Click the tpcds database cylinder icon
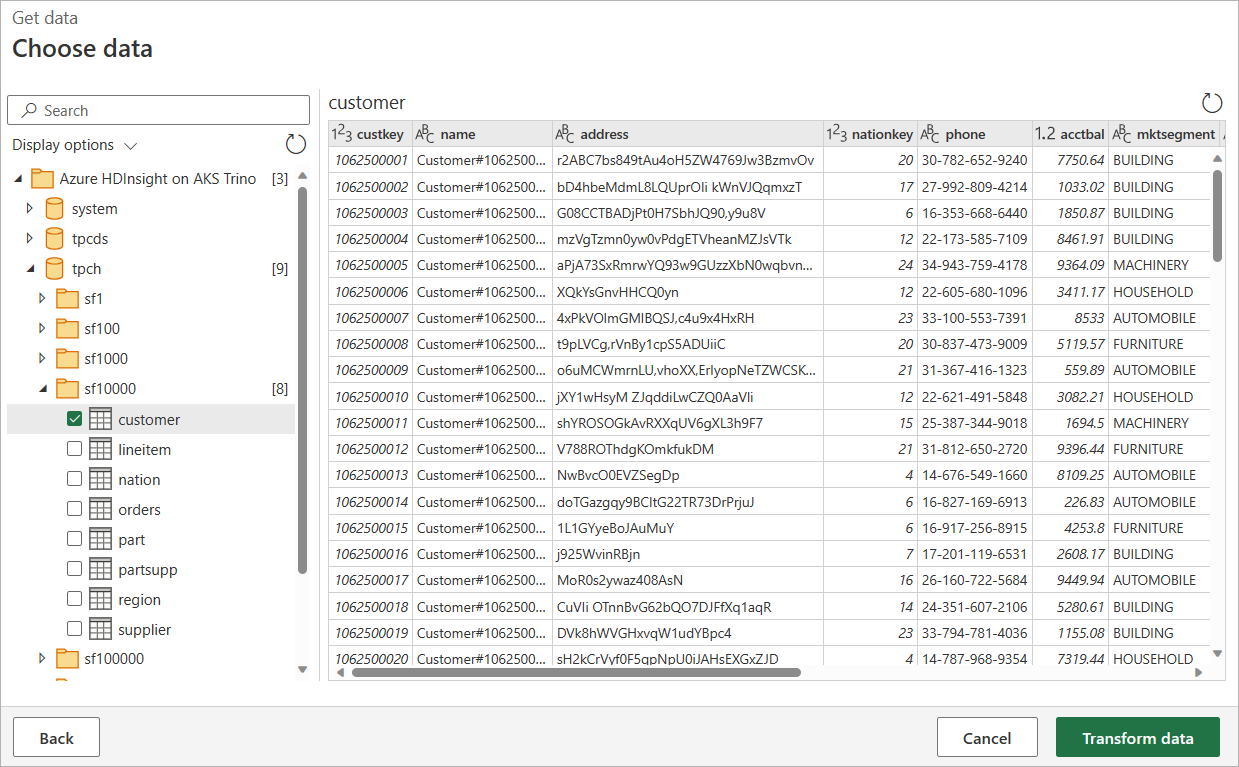Viewport: 1239px width, 767px height. click(x=54, y=239)
